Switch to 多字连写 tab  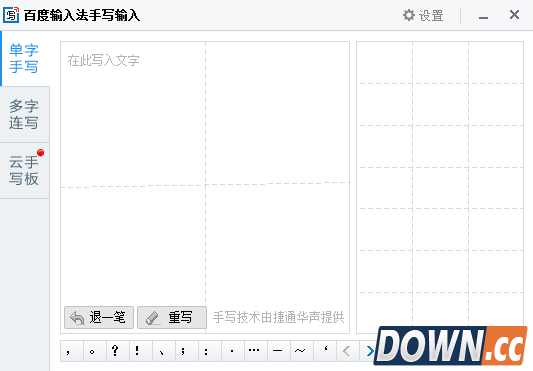24,115
